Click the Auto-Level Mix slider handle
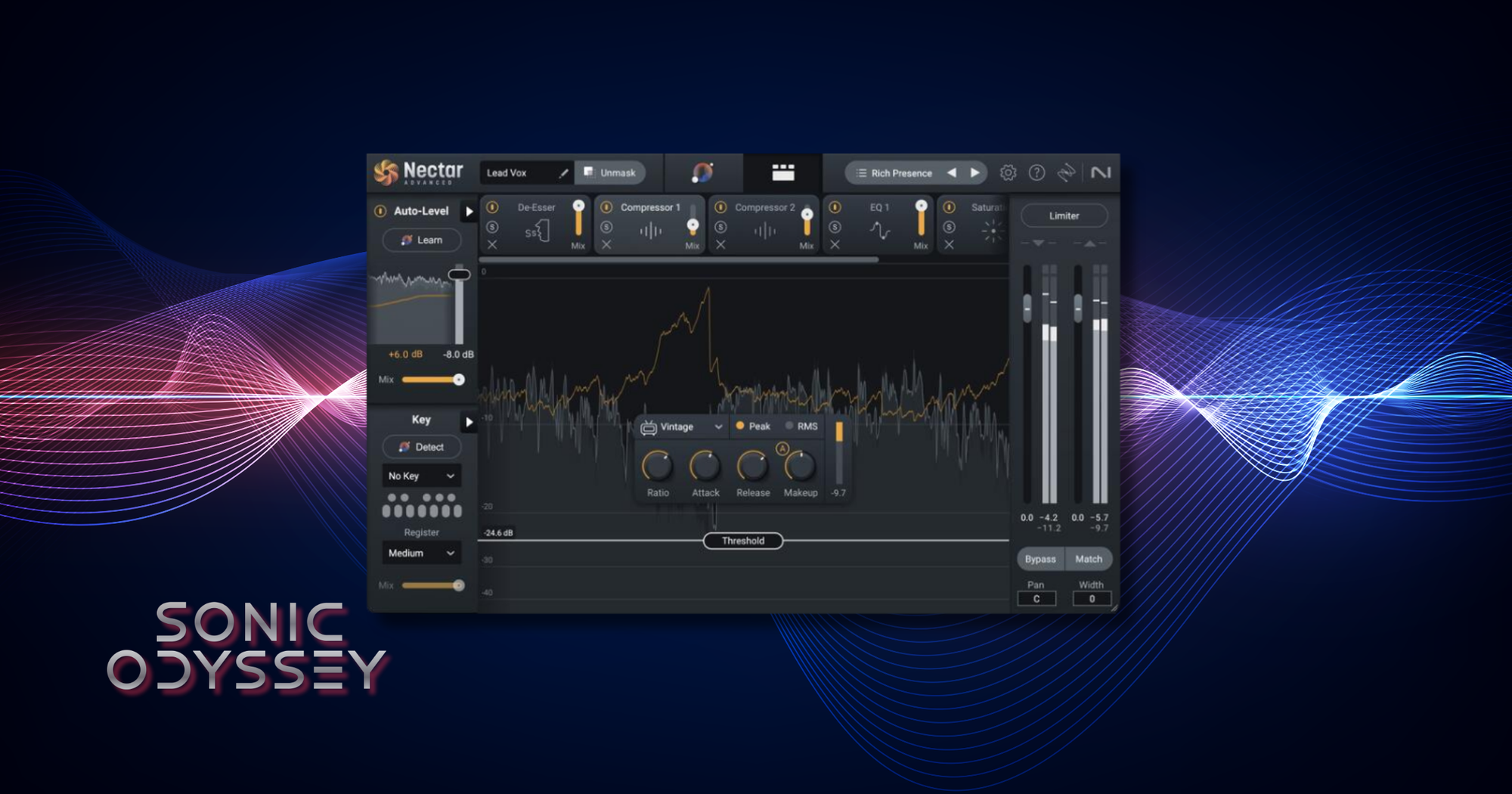 458,380
